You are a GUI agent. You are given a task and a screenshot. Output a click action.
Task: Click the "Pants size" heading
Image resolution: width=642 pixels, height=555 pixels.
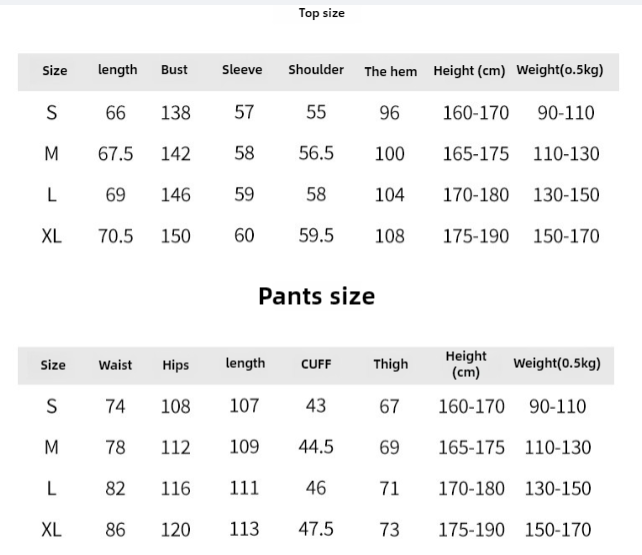(316, 296)
